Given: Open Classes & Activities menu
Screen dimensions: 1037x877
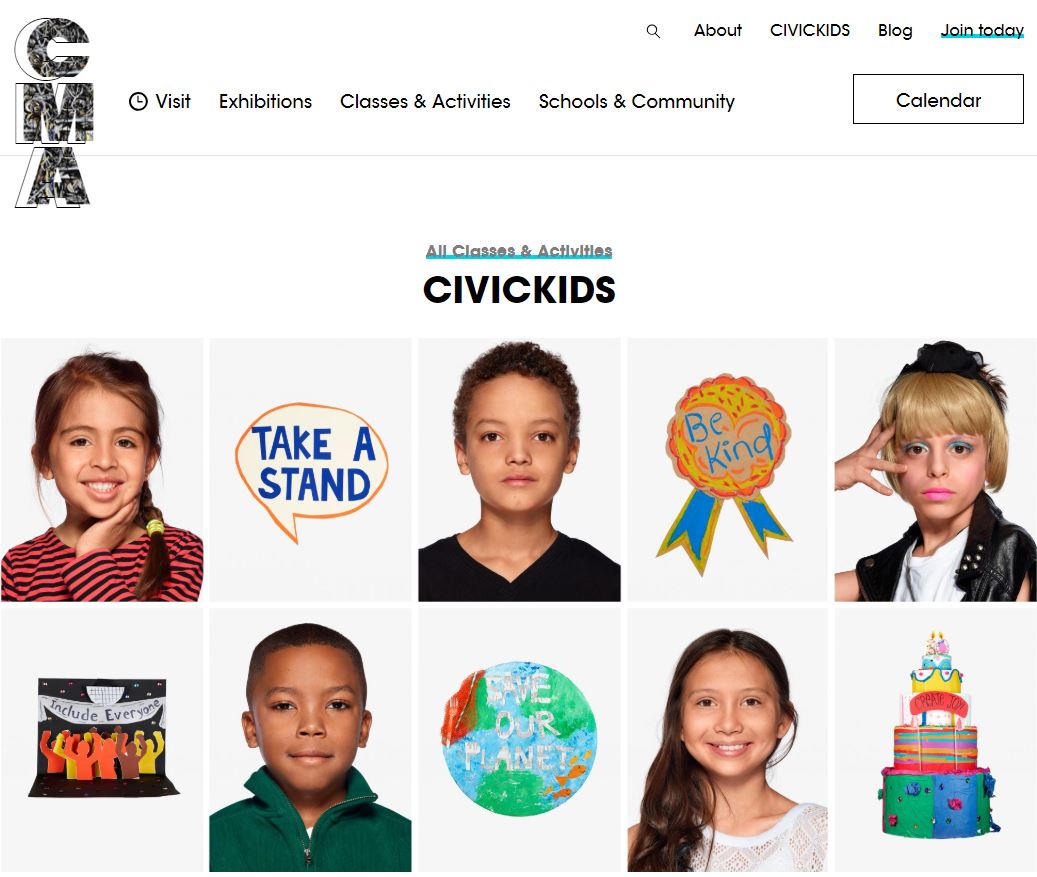Looking at the screenshot, I should (x=425, y=101).
